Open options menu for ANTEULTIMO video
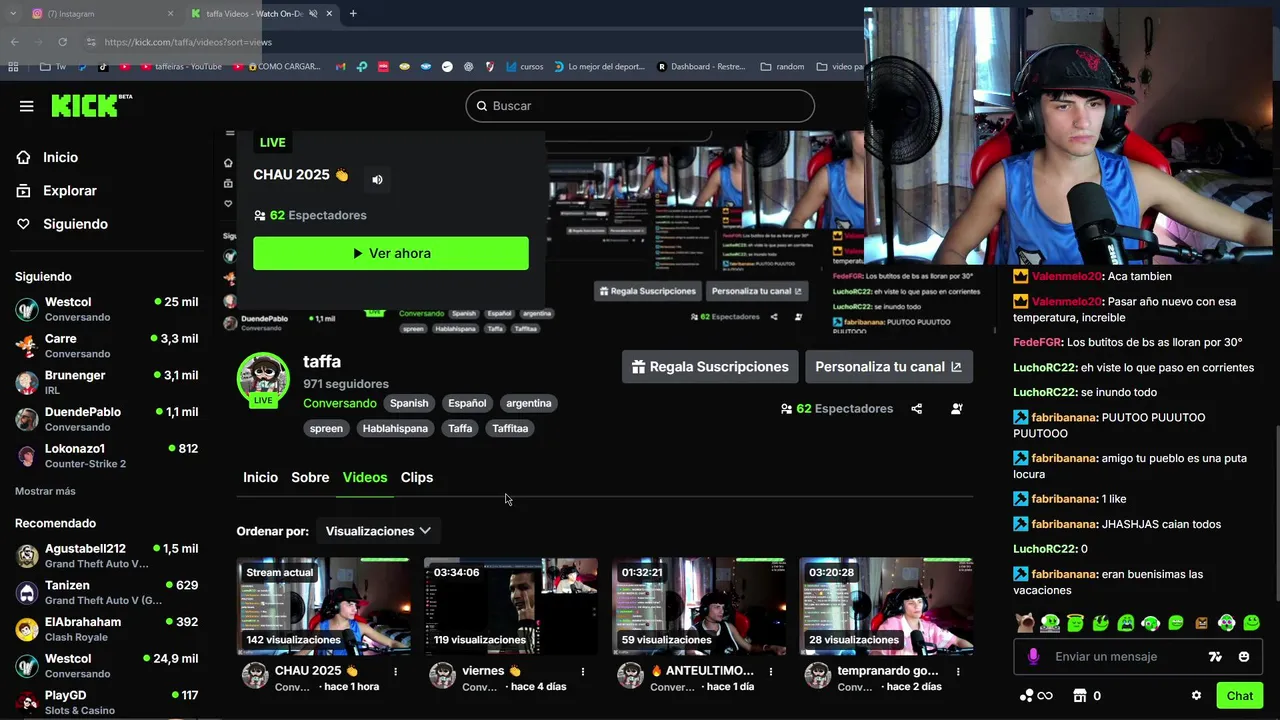This screenshot has height=720, width=1280. (x=771, y=671)
